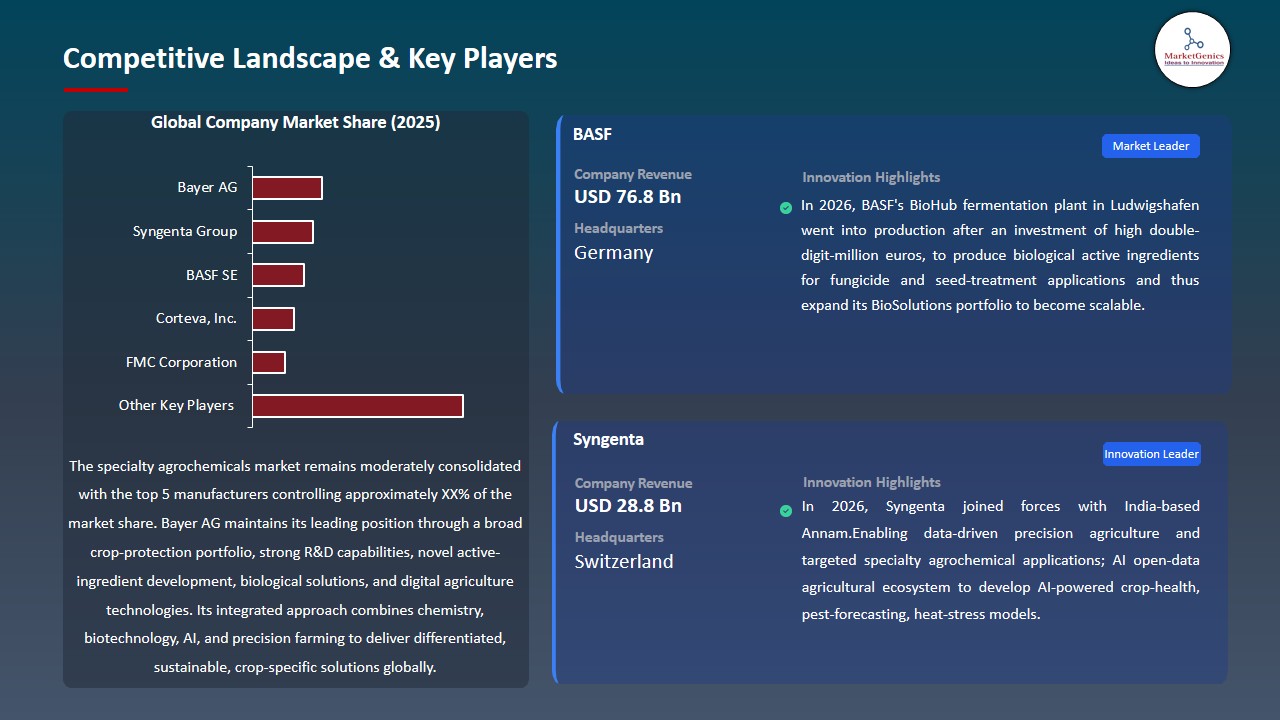Click the Innovation Leader badge
This screenshot has height=720, width=1280.
click(x=1151, y=454)
